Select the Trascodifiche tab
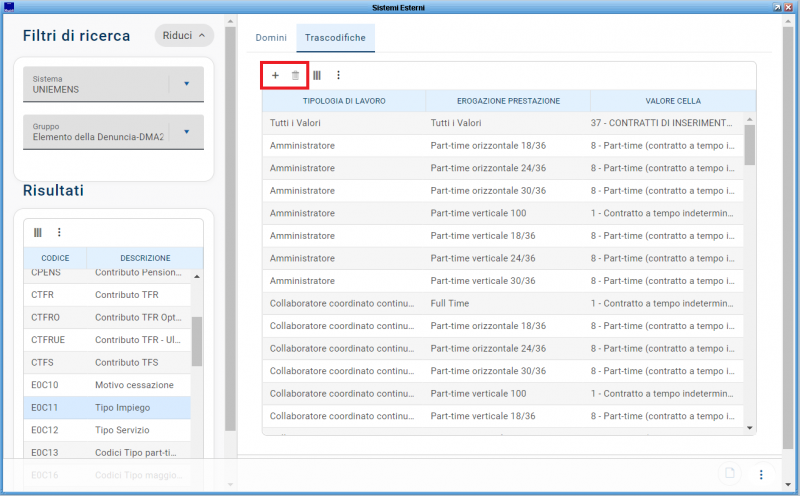This screenshot has height=496, width=800. (x=335, y=38)
